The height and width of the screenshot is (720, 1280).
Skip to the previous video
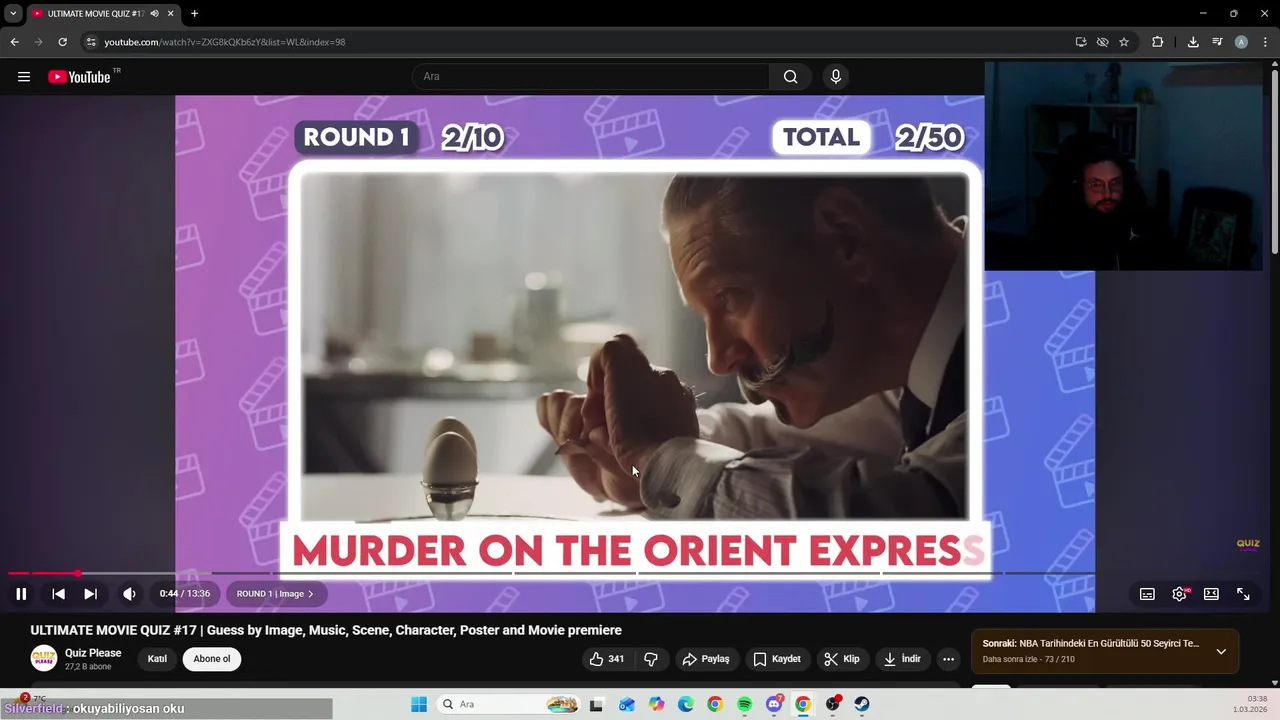(59, 594)
